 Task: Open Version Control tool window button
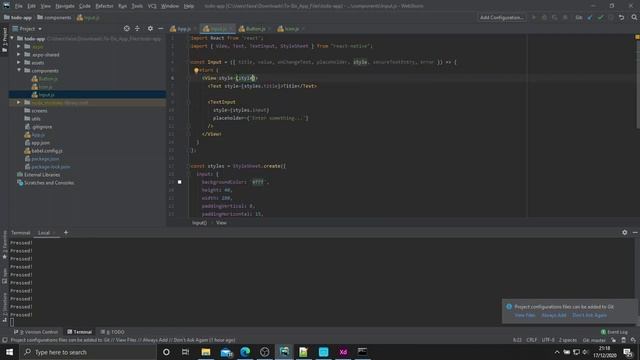(36, 332)
